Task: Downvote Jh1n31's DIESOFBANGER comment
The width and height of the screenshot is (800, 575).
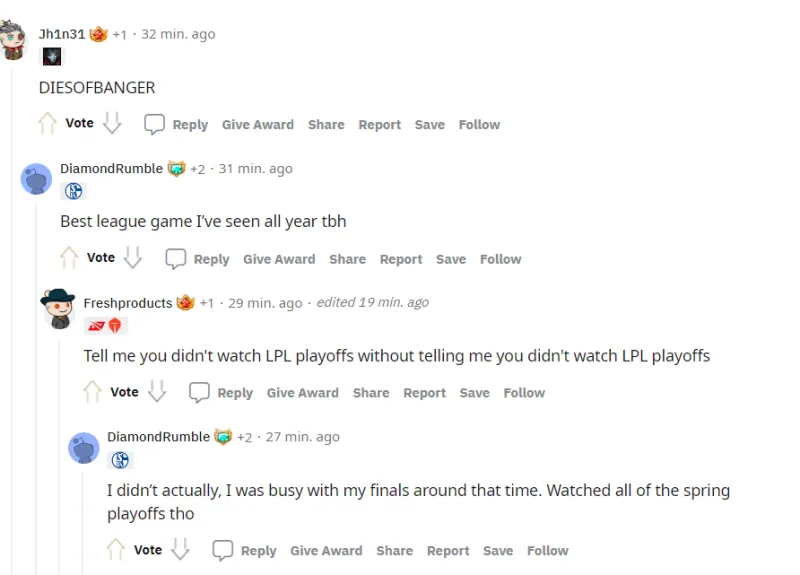Action: (112, 124)
